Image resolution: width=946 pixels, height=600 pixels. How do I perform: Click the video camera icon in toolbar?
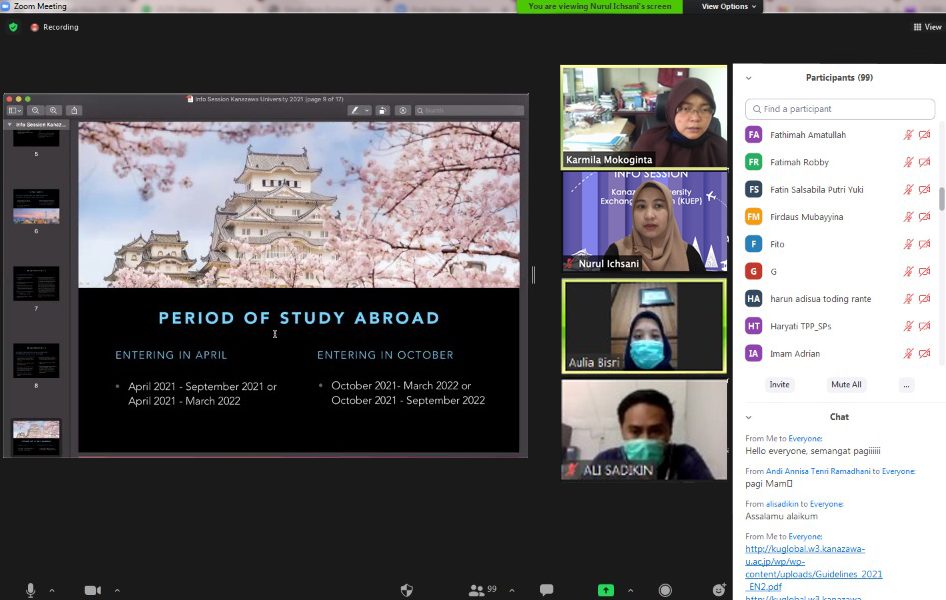[x=92, y=590]
